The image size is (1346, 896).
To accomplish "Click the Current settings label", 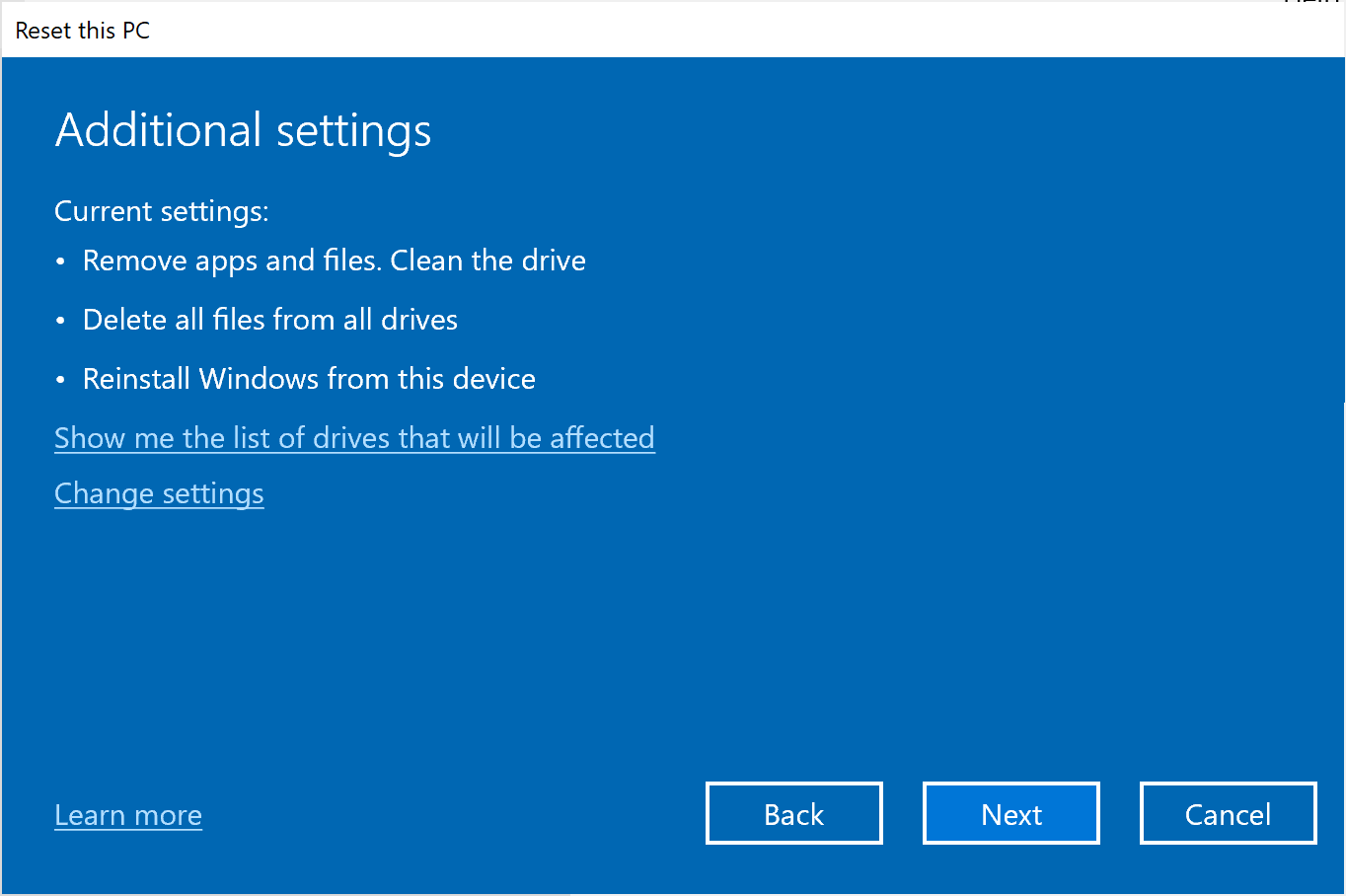I will (161, 210).
